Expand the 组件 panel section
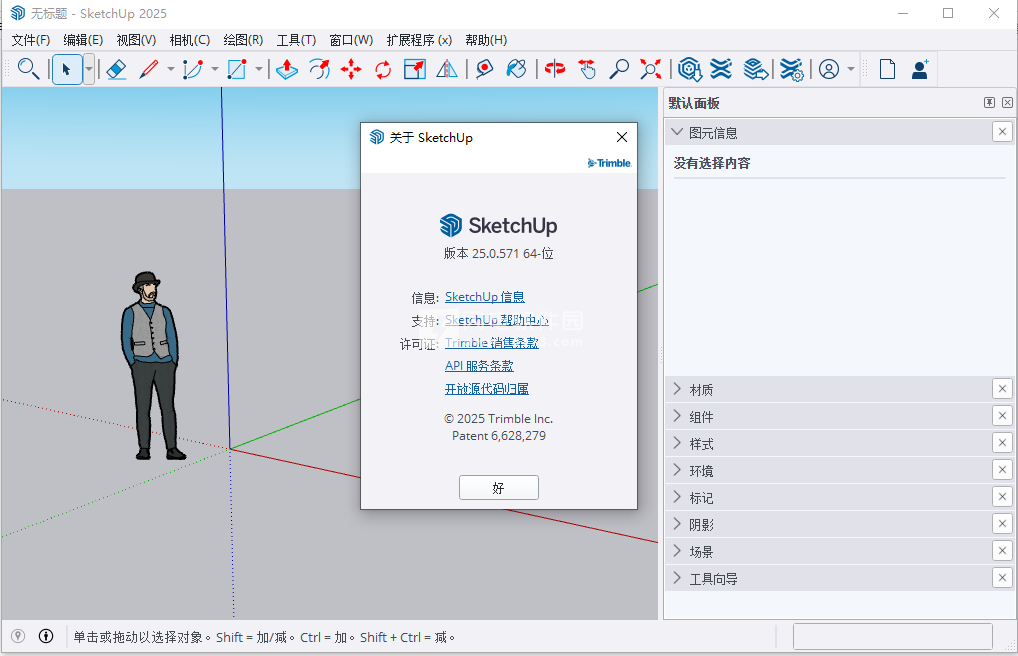The height and width of the screenshot is (656, 1018). click(x=677, y=416)
